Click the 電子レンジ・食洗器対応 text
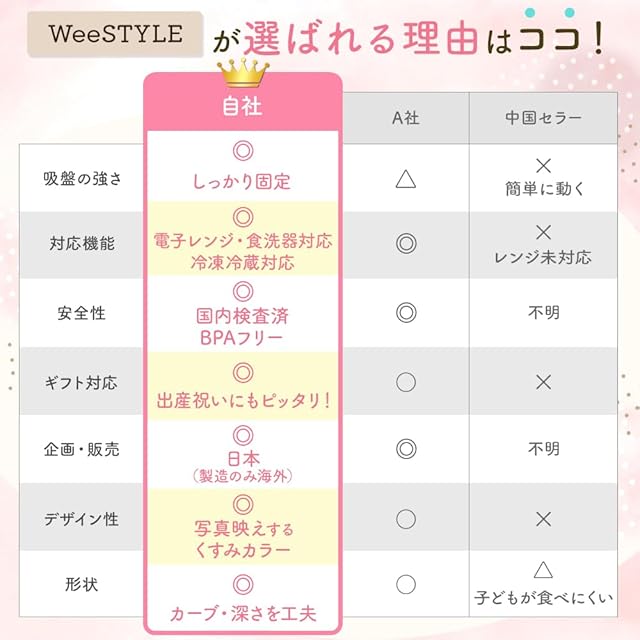Image resolution: width=640 pixels, height=640 pixels. [x=243, y=241]
